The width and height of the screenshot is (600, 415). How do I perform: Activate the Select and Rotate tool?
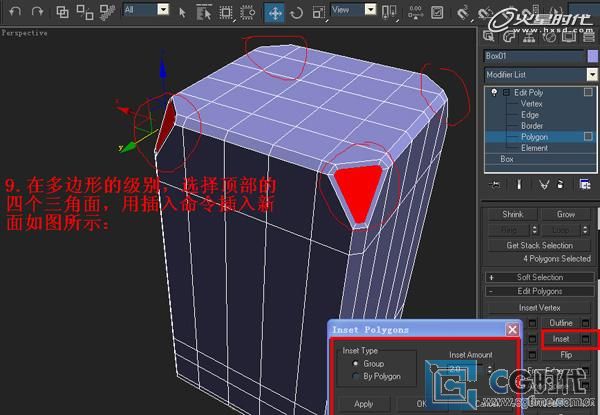296,13
